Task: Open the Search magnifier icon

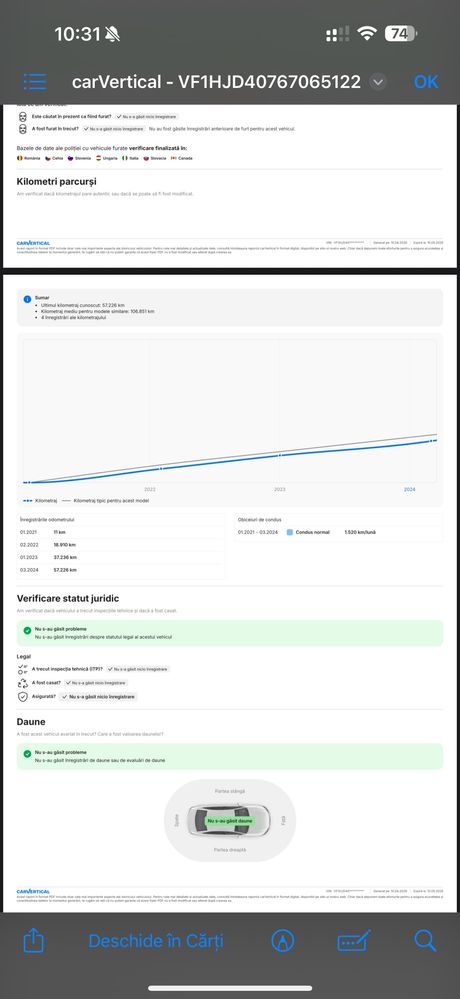Action: 425,940
